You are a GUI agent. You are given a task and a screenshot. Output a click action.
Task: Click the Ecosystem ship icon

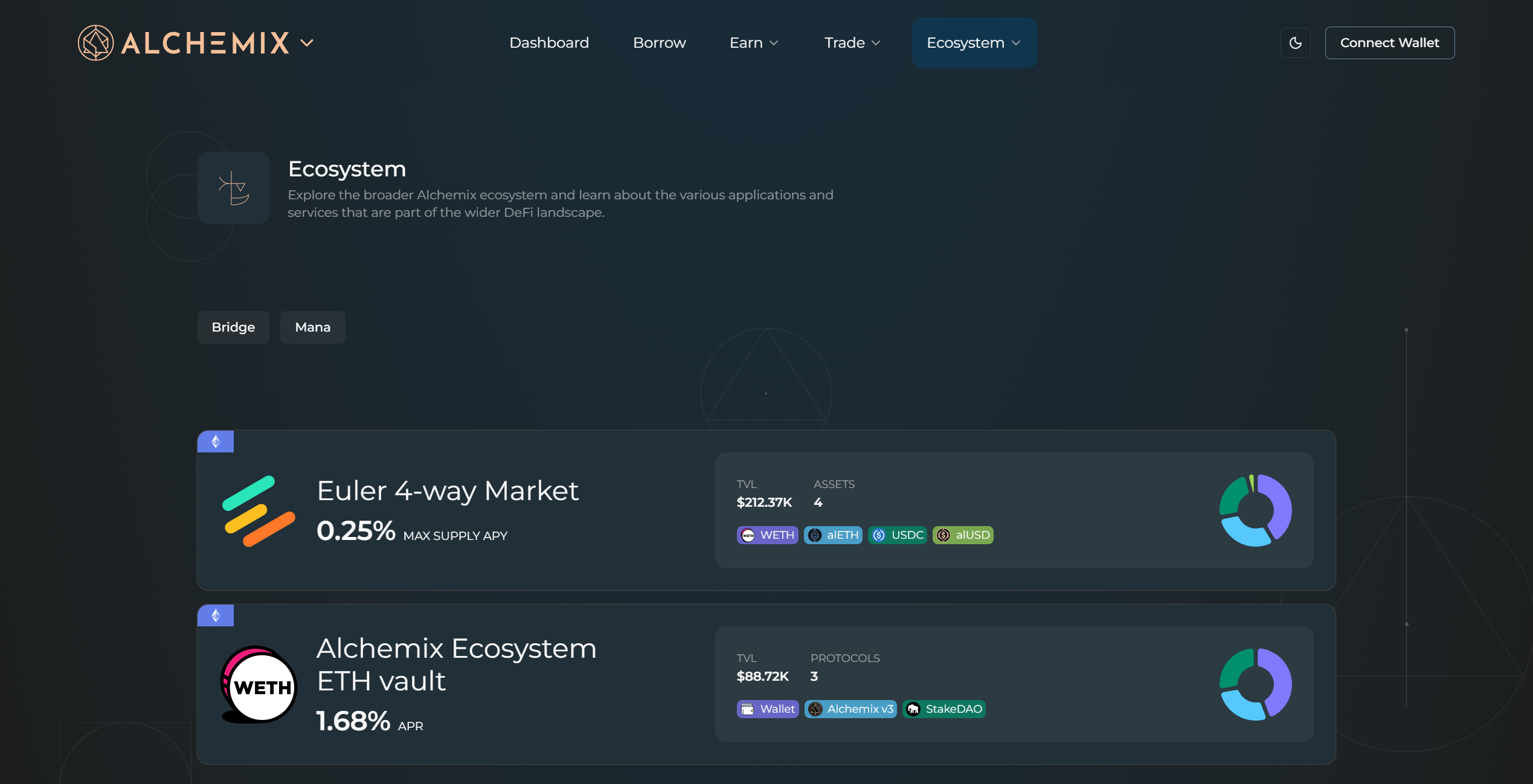tap(234, 188)
